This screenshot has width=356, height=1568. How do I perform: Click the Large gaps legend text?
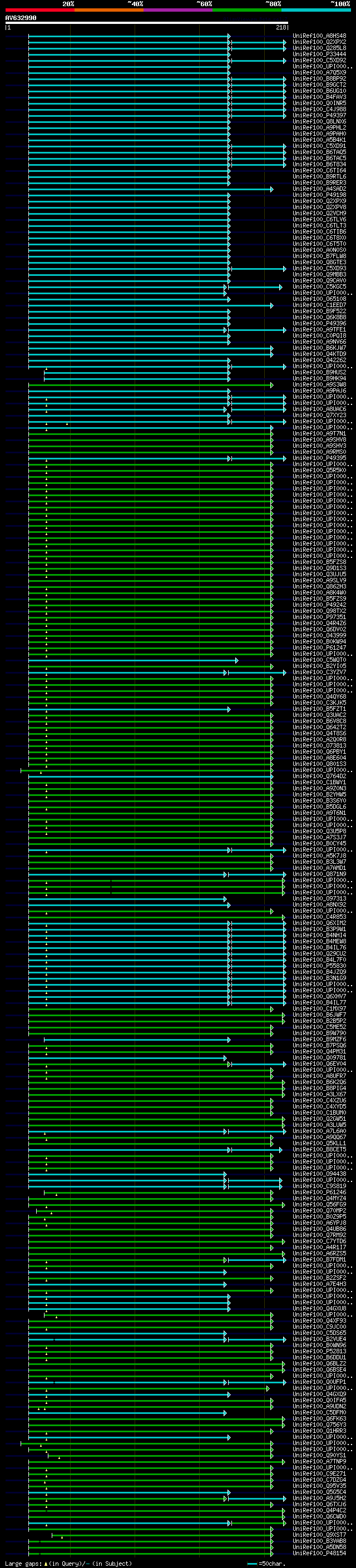(68, 1563)
